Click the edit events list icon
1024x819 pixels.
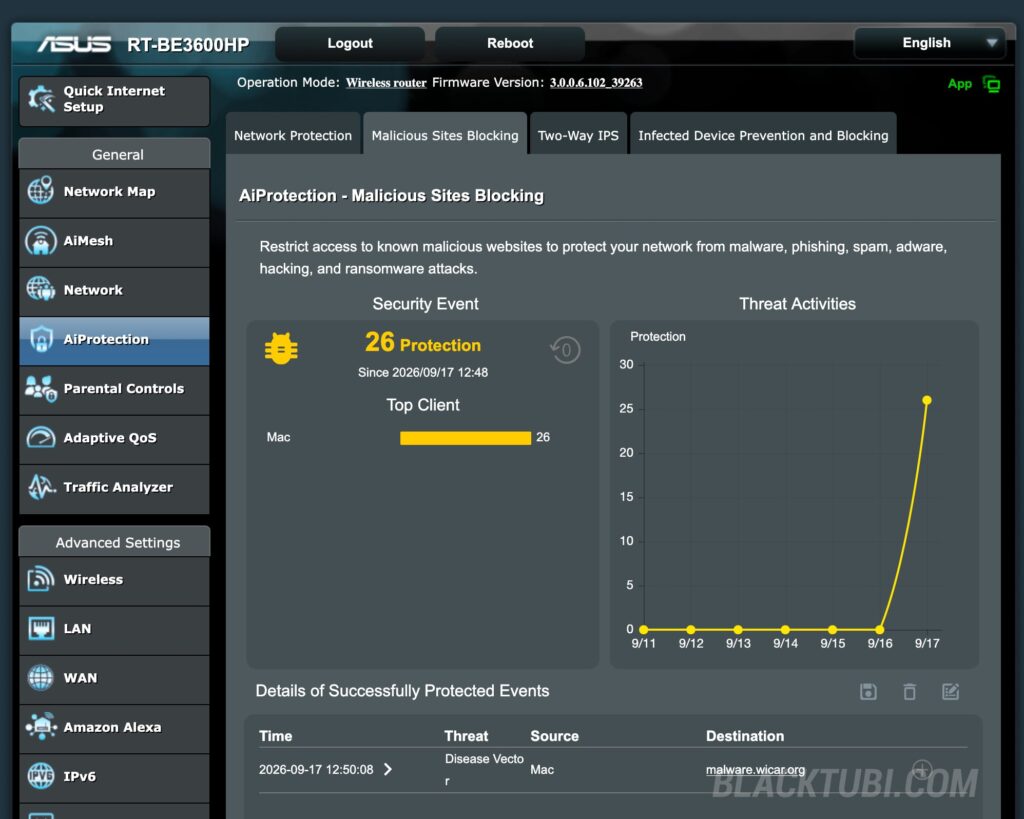pos(950,692)
